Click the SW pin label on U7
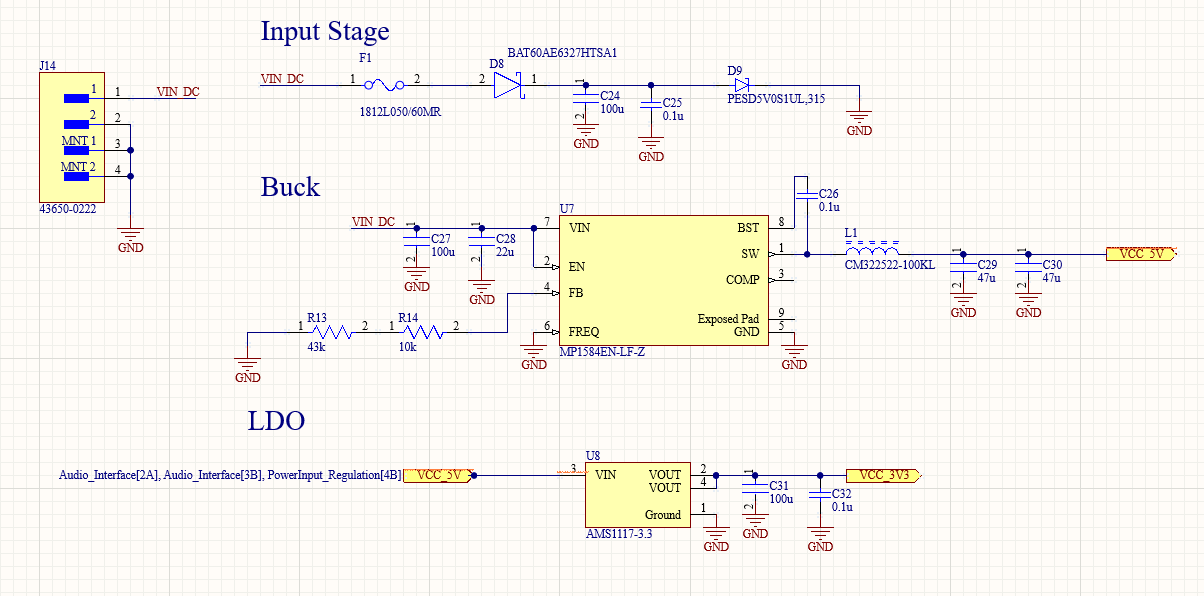The width and height of the screenshot is (1204, 596). tap(750, 254)
